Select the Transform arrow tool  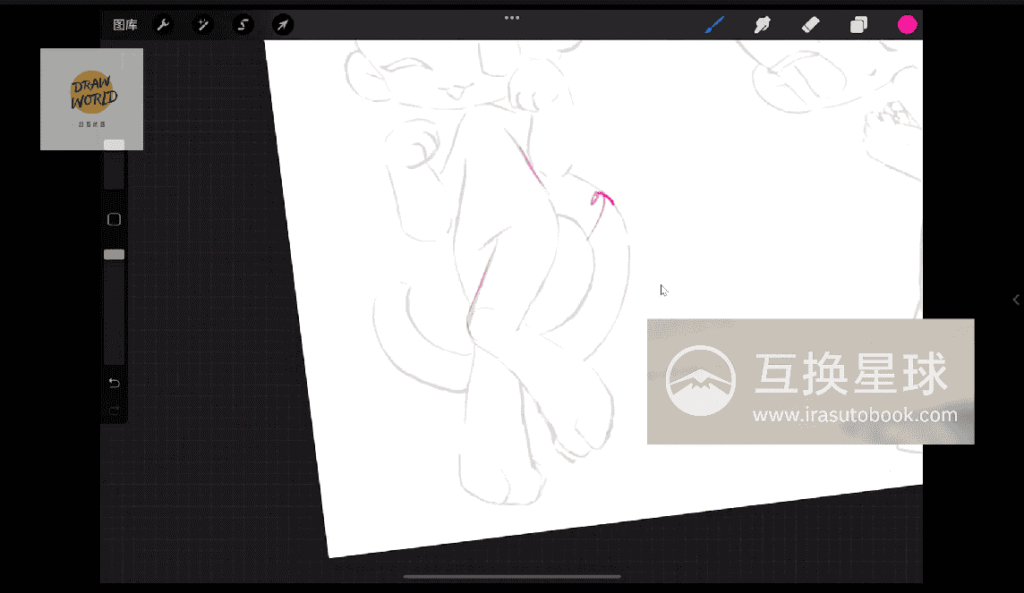coord(283,25)
